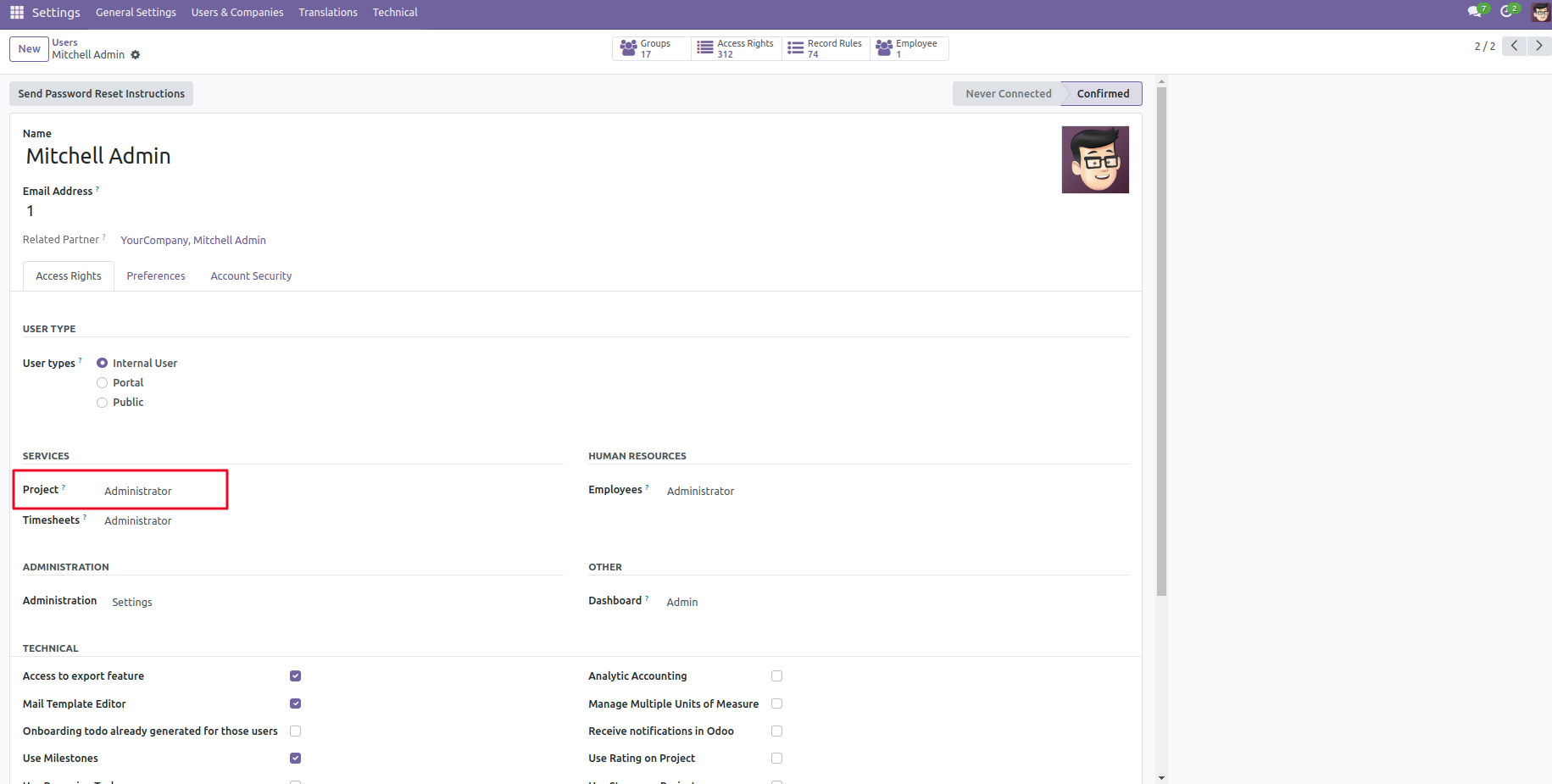Switch to the Account Security tab
The width and height of the screenshot is (1552, 784).
(251, 276)
